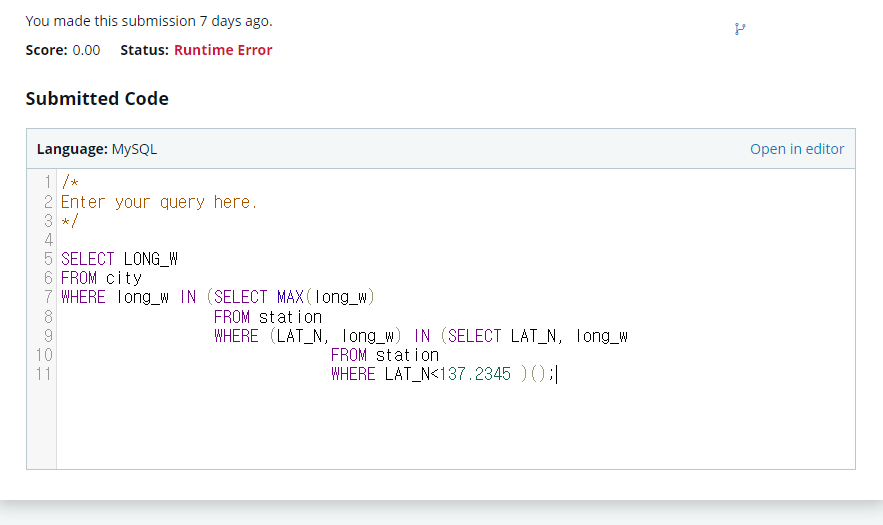
Task: Click the 'WHERE LAT_N<137.2345' code line
Action: (444, 374)
